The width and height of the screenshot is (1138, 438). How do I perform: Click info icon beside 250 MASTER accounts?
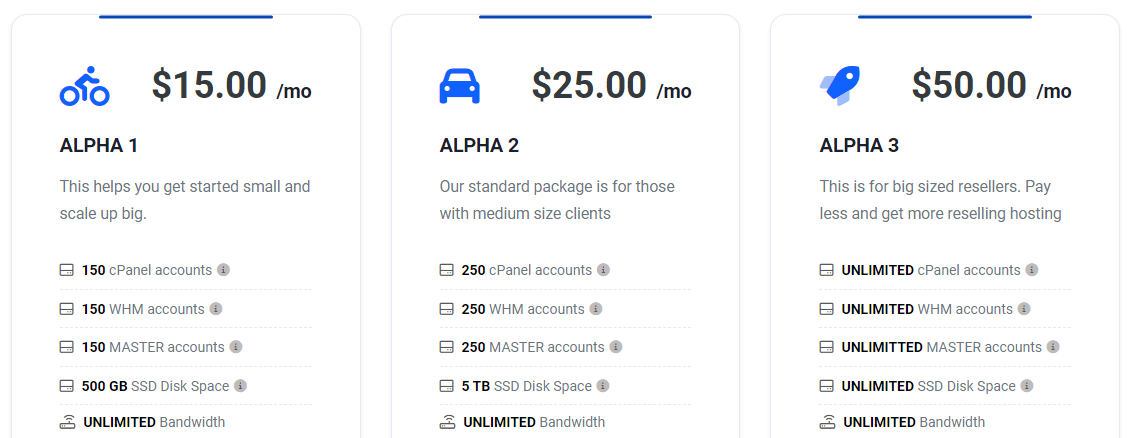pyautogui.click(x=616, y=347)
